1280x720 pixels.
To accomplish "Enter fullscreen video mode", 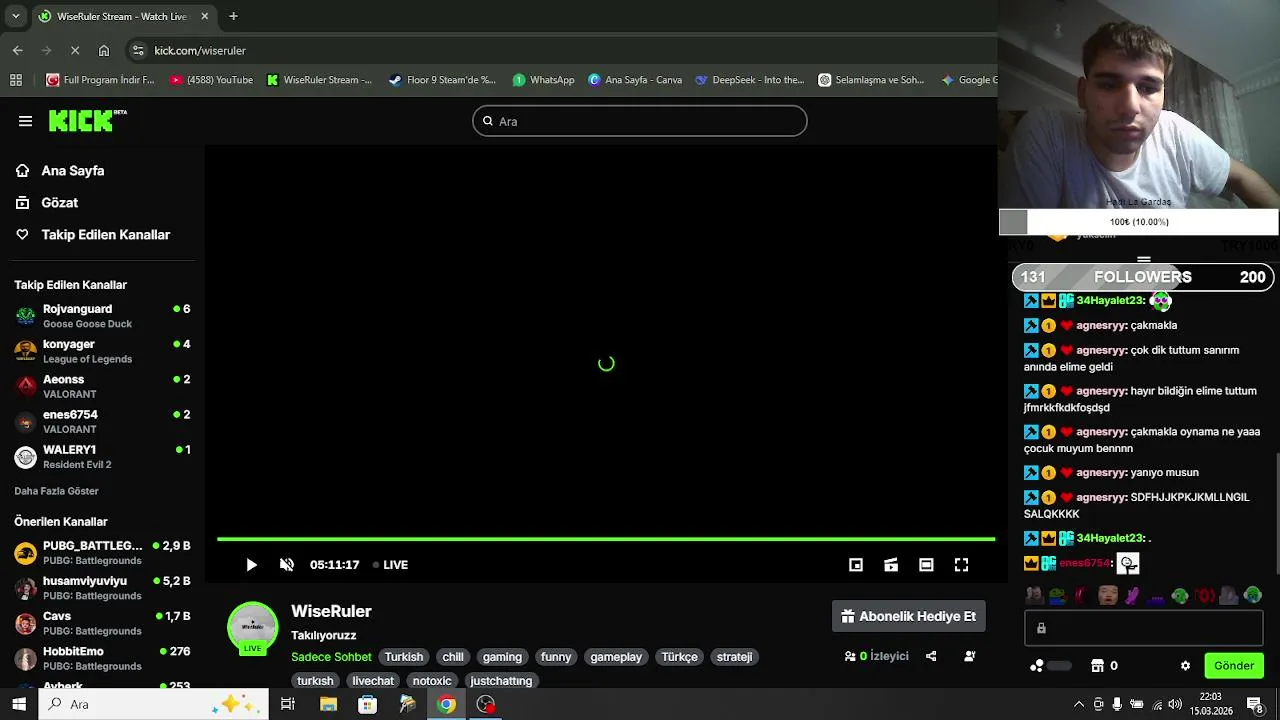I will 961,565.
